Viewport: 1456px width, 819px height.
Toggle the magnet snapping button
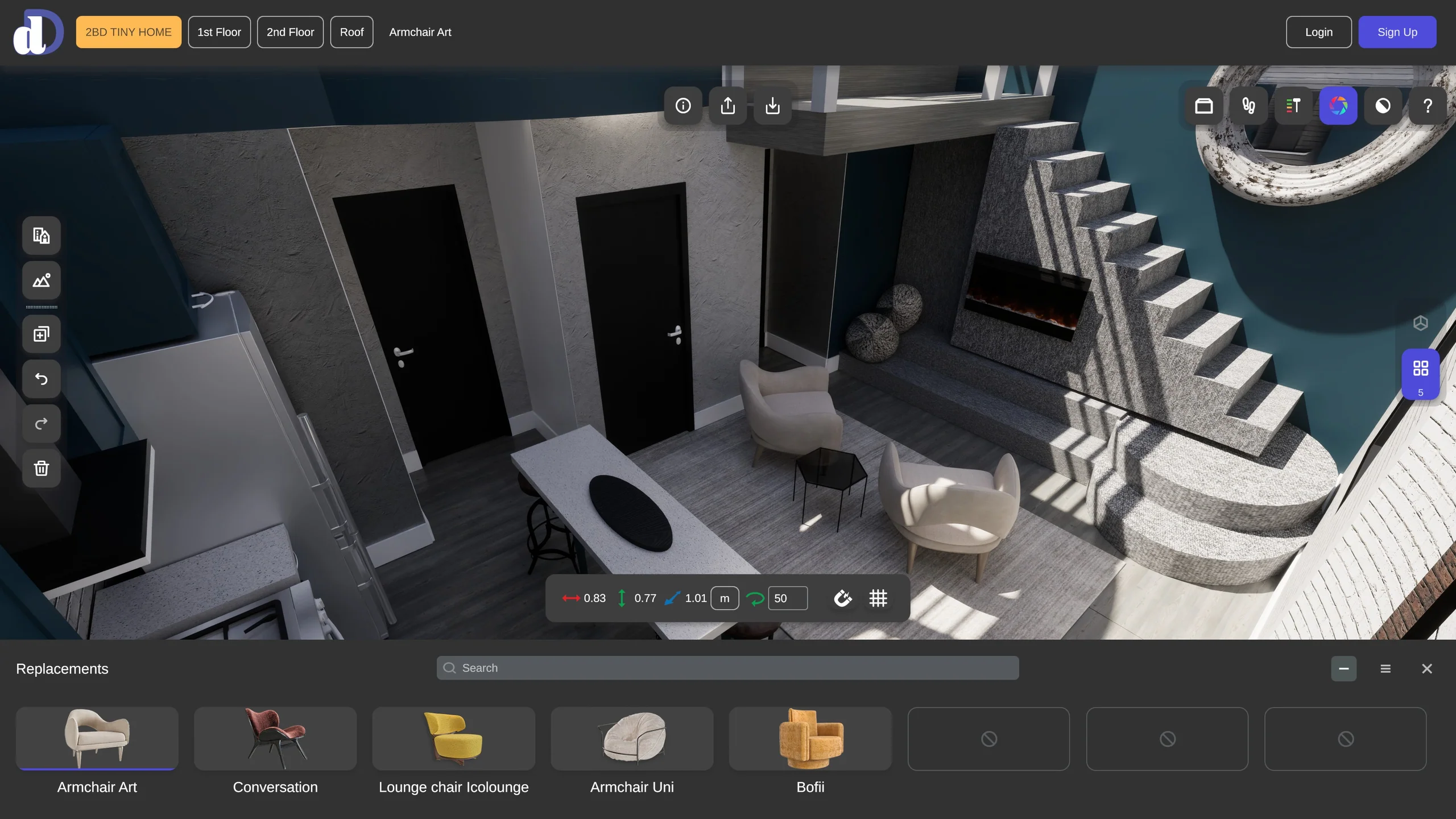(843, 598)
